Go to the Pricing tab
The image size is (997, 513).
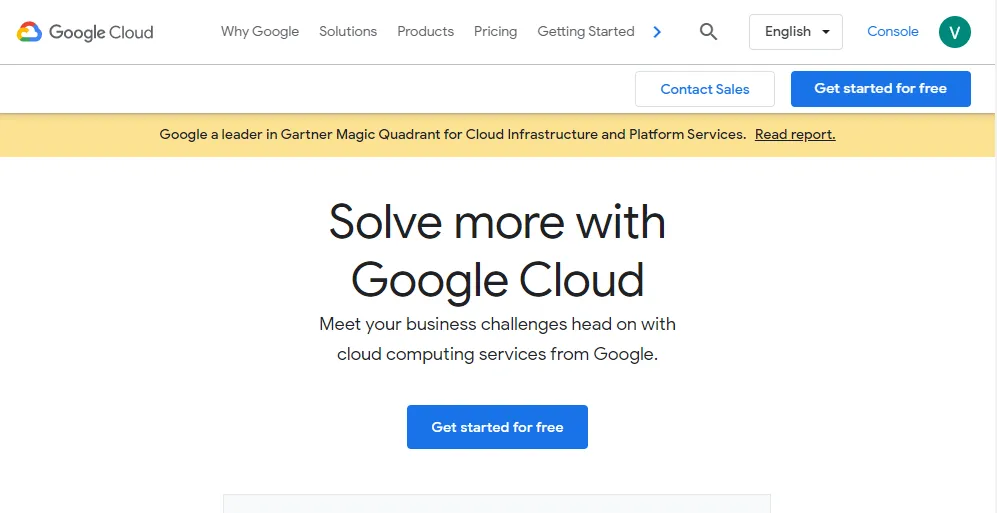point(495,32)
